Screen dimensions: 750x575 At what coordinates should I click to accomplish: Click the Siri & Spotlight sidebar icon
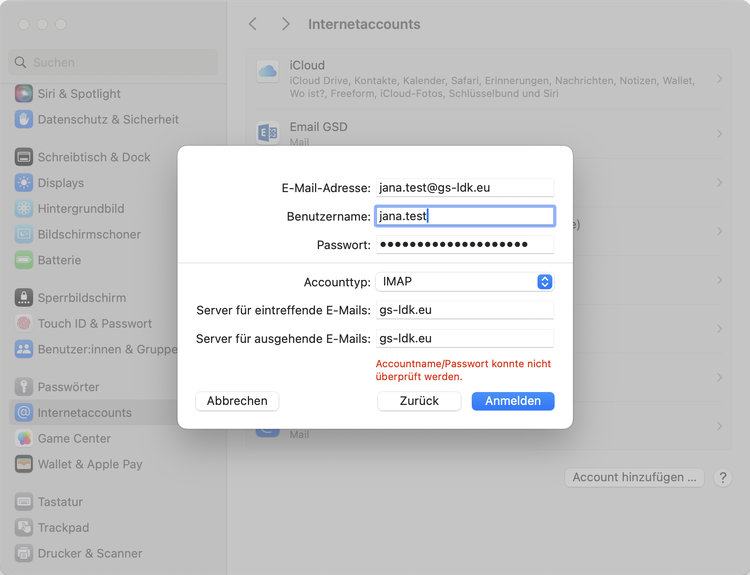click(x=24, y=94)
